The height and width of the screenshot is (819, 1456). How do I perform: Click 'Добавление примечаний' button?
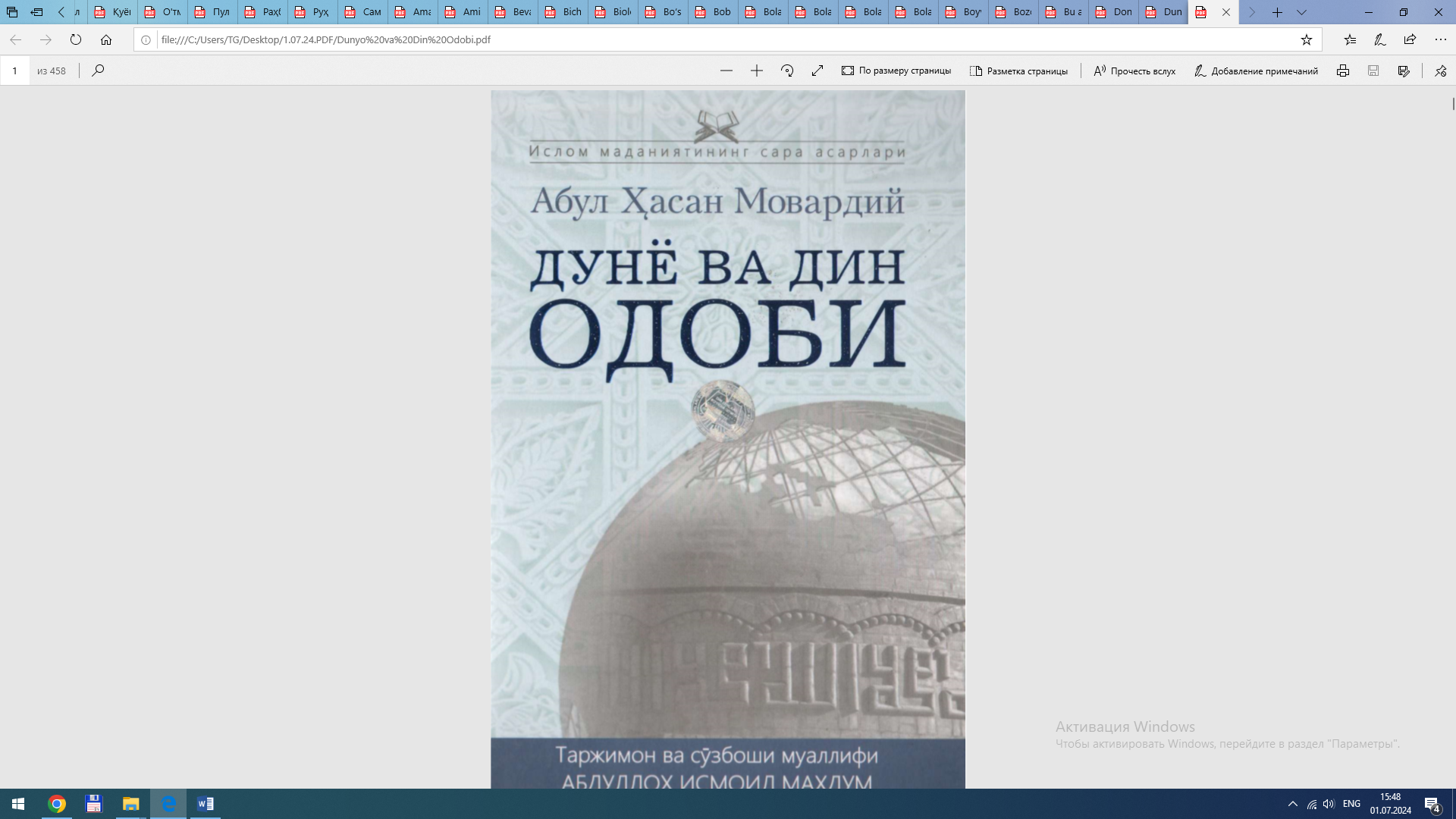tap(1256, 71)
